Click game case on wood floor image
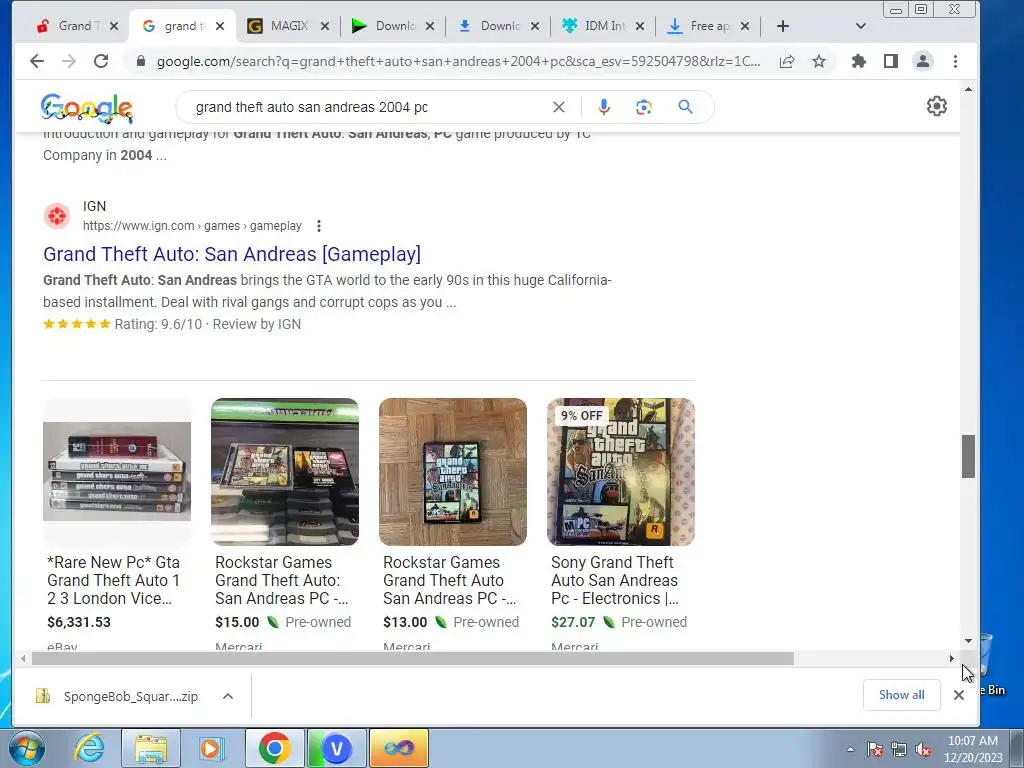This screenshot has height=768, width=1024. click(x=453, y=472)
